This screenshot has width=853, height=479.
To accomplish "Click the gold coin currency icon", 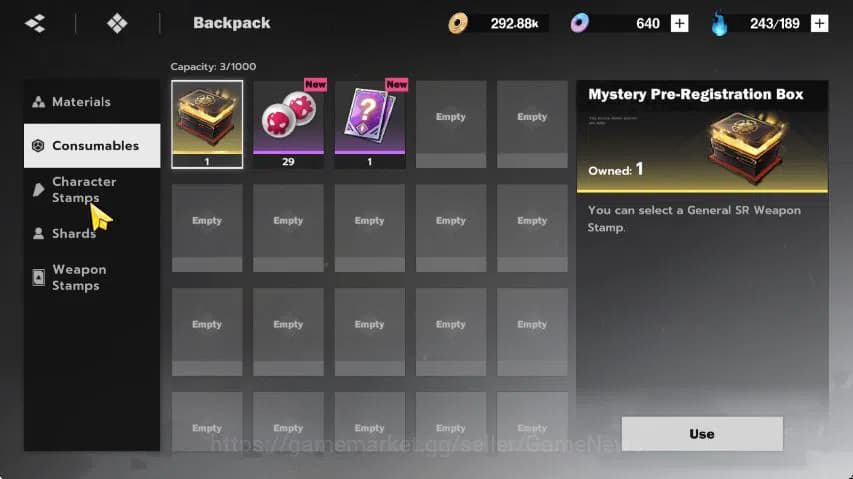I will [458, 23].
